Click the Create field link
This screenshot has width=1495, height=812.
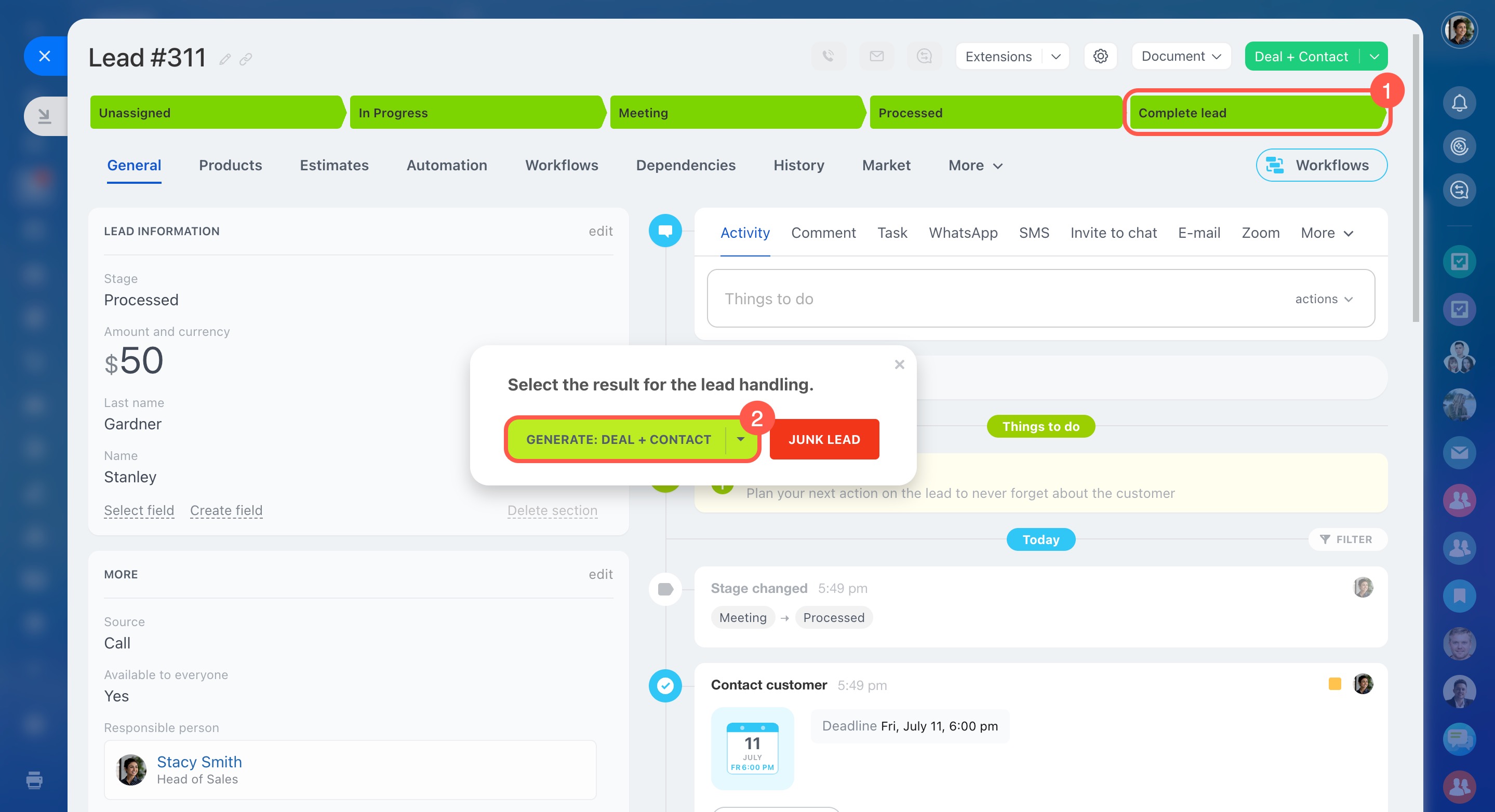pyautogui.click(x=226, y=510)
